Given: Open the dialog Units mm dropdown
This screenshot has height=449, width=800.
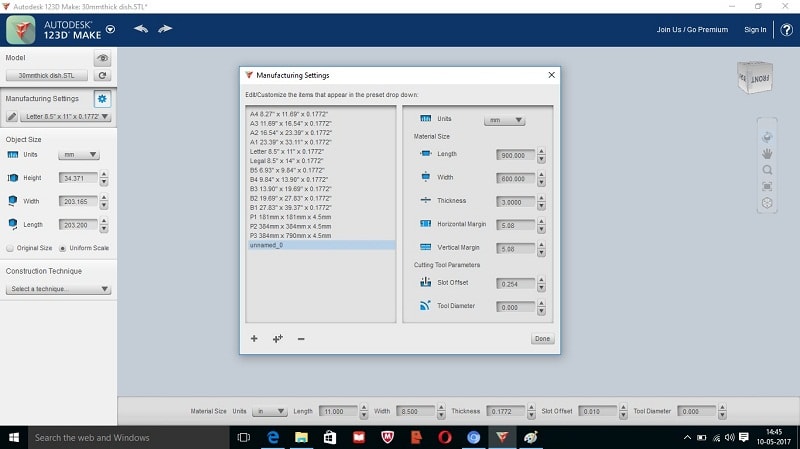Looking at the screenshot, I should (504, 120).
